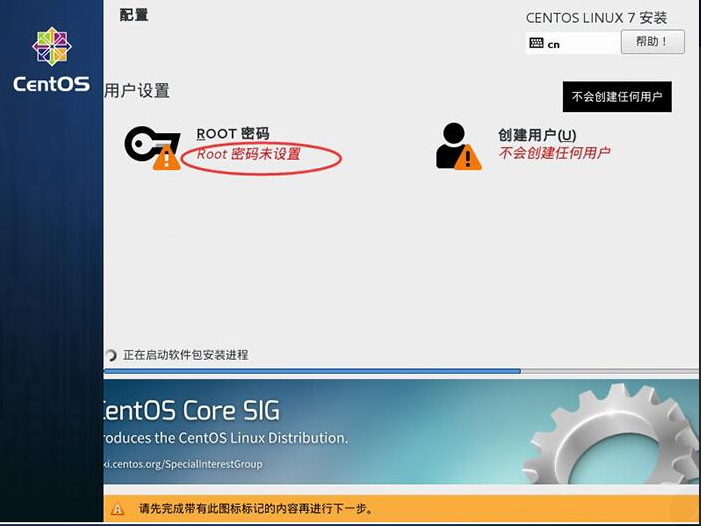Open ROOT password key icon
The image size is (701, 526).
(x=152, y=148)
